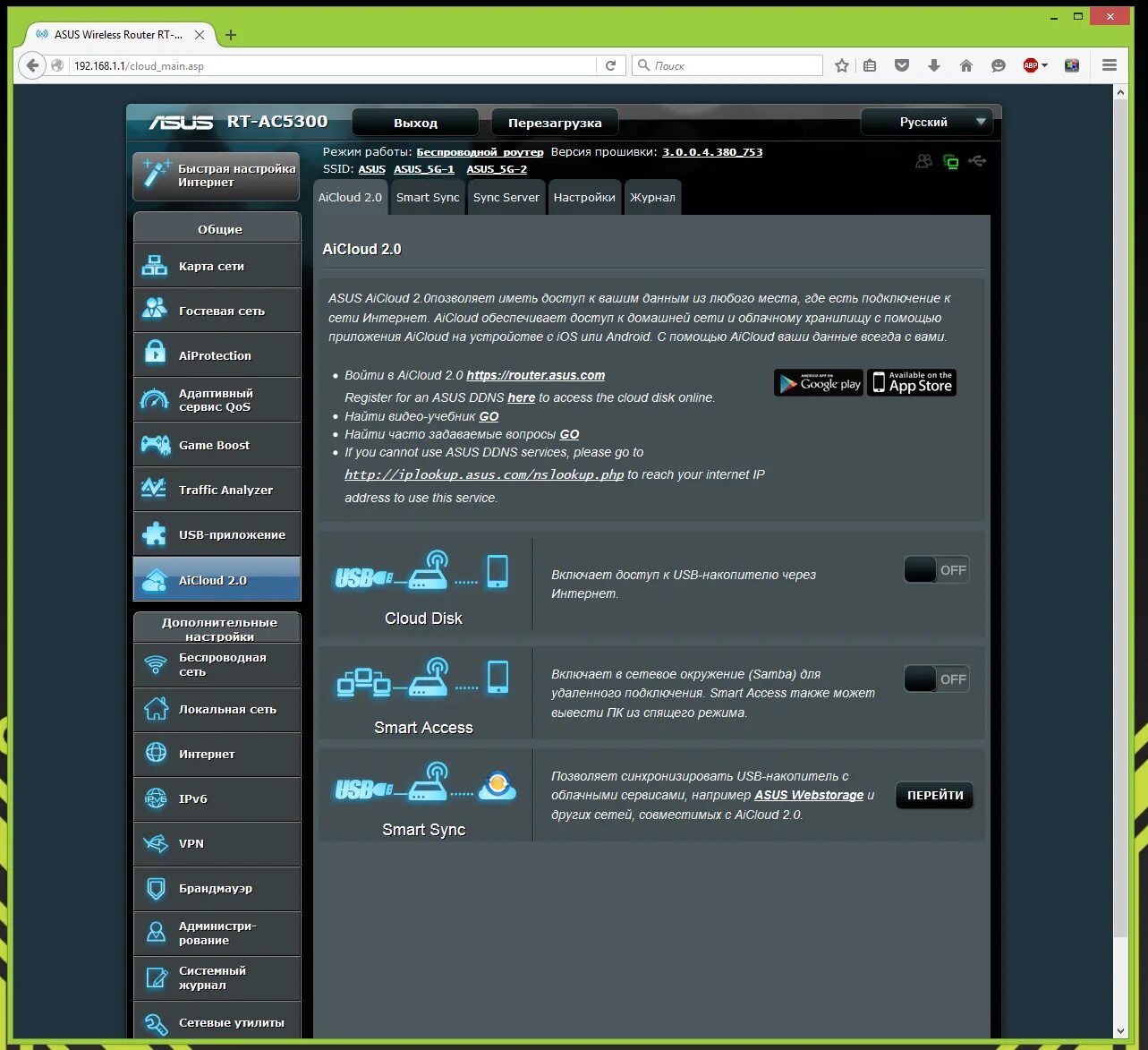
Task: Open VPN icon in sidebar
Action: pyautogui.click(x=156, y=843)
